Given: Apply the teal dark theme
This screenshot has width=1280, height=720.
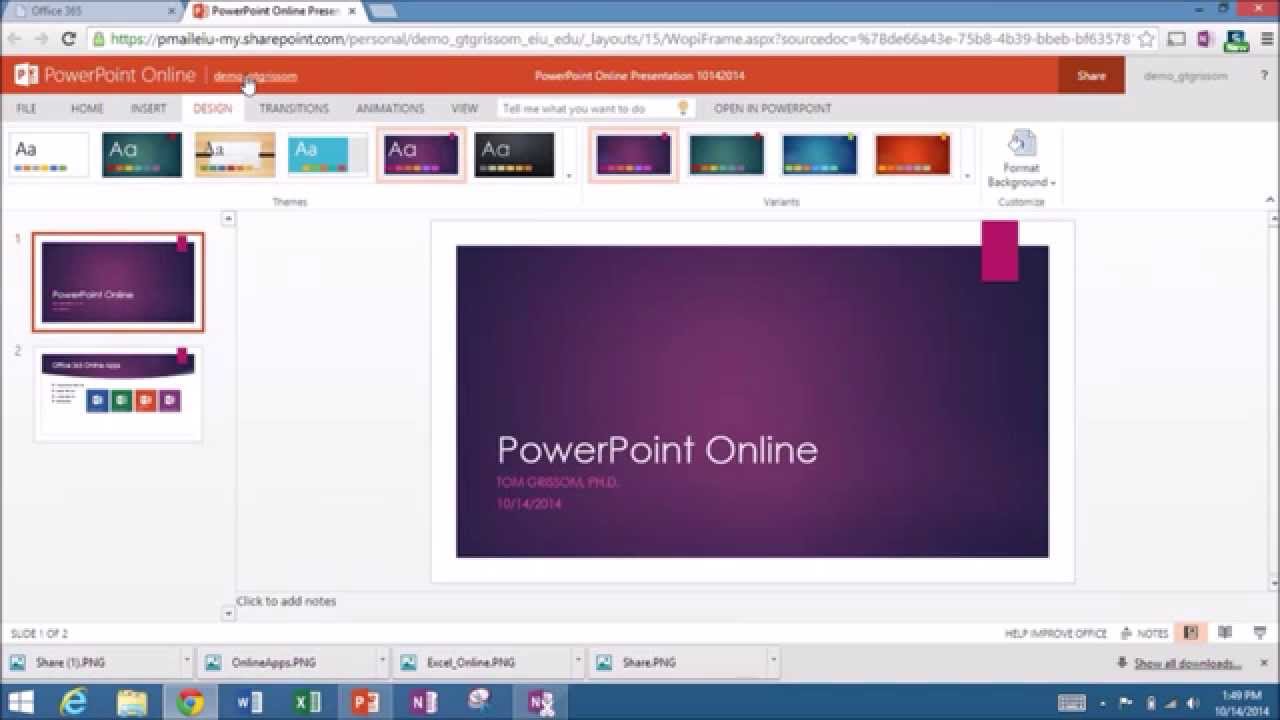Looking at the screenshot, I should click(x=142, y=155).
